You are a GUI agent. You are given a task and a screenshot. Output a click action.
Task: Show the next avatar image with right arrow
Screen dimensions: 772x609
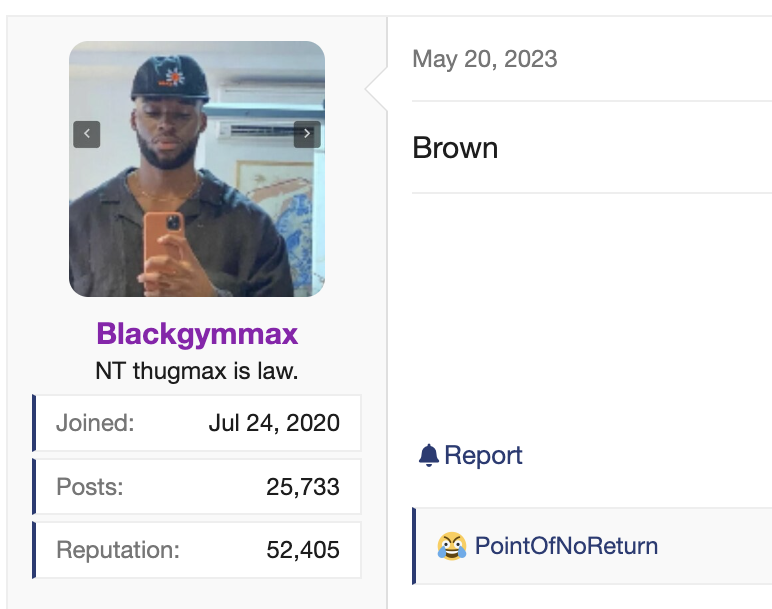point(307,134)
